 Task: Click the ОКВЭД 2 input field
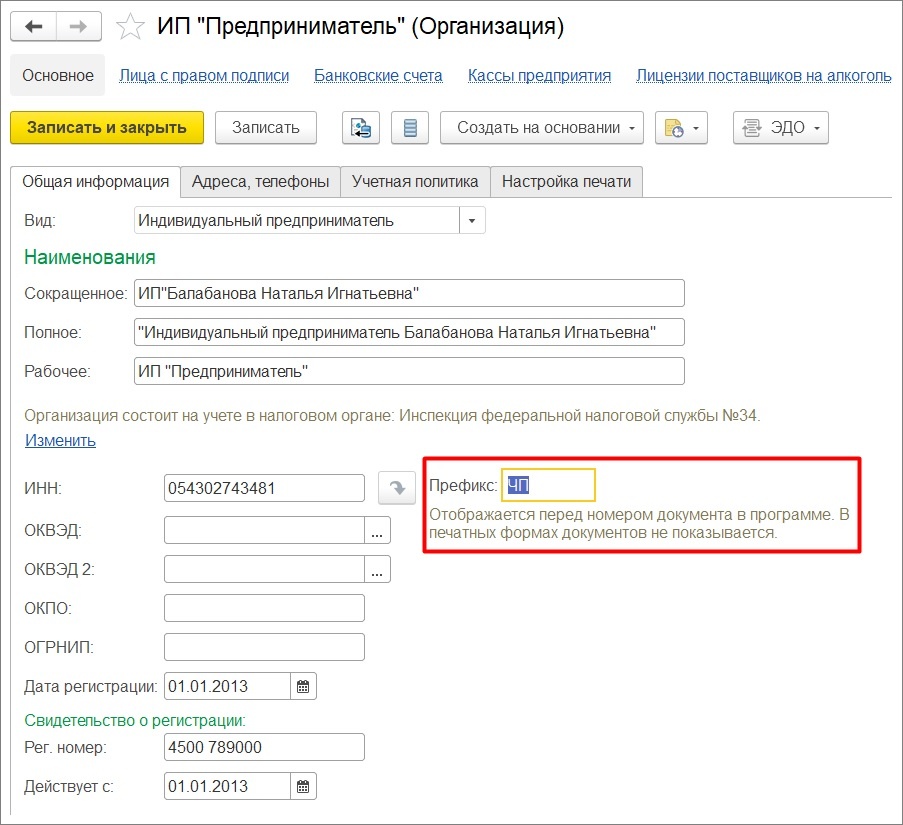[264, 569]
